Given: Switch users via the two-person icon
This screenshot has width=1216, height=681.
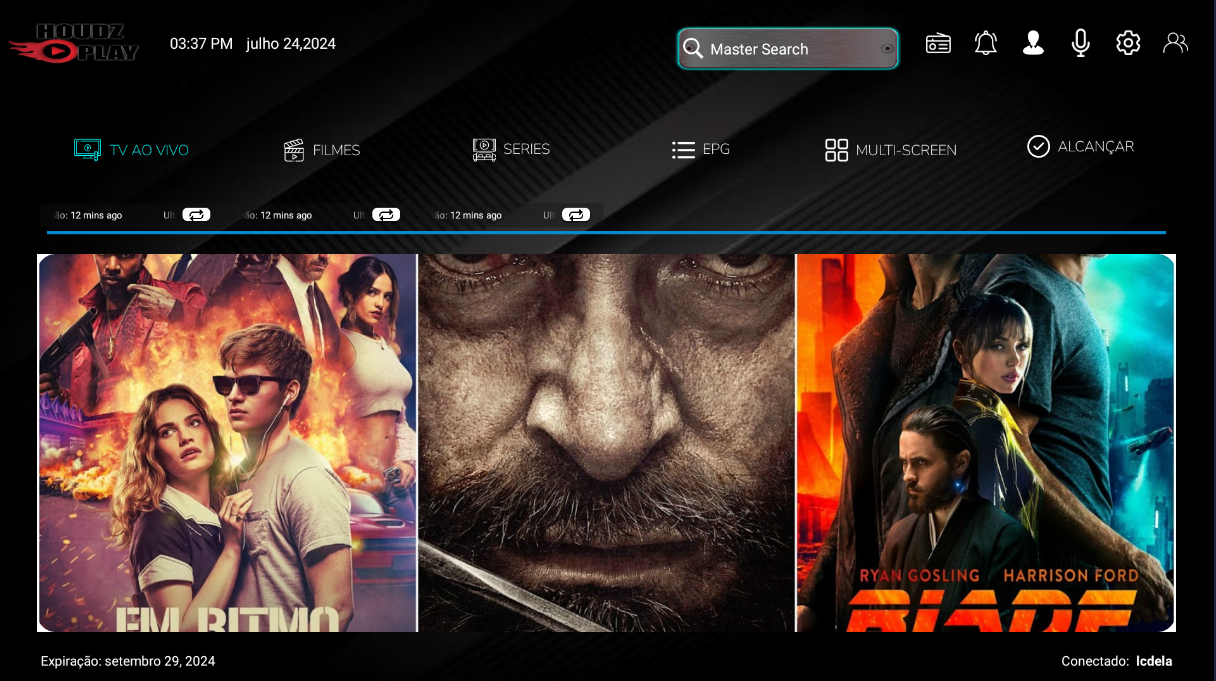Looking at the screenshot, I should (x=1175, y=43).
